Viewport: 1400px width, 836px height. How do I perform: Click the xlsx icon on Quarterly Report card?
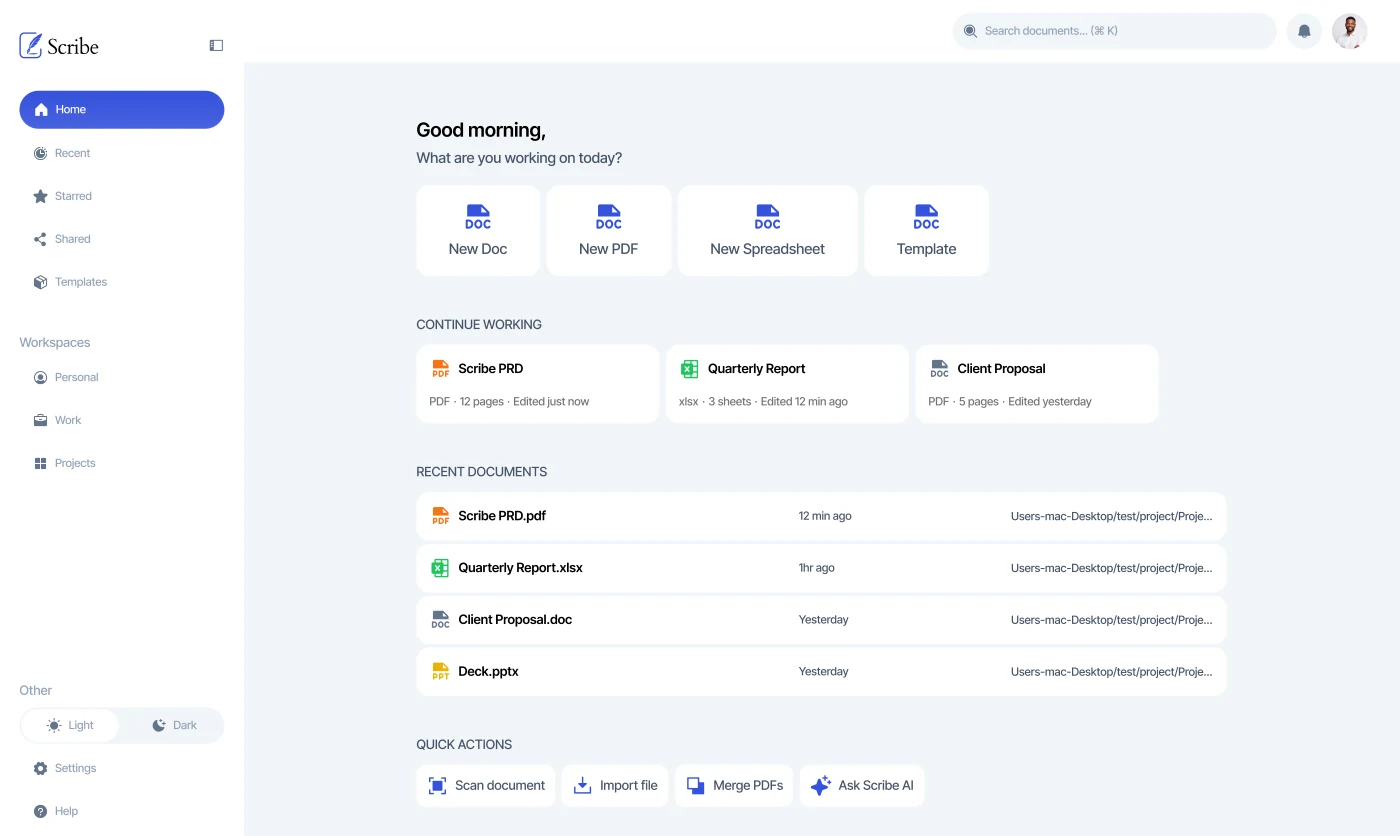[689, 369]
